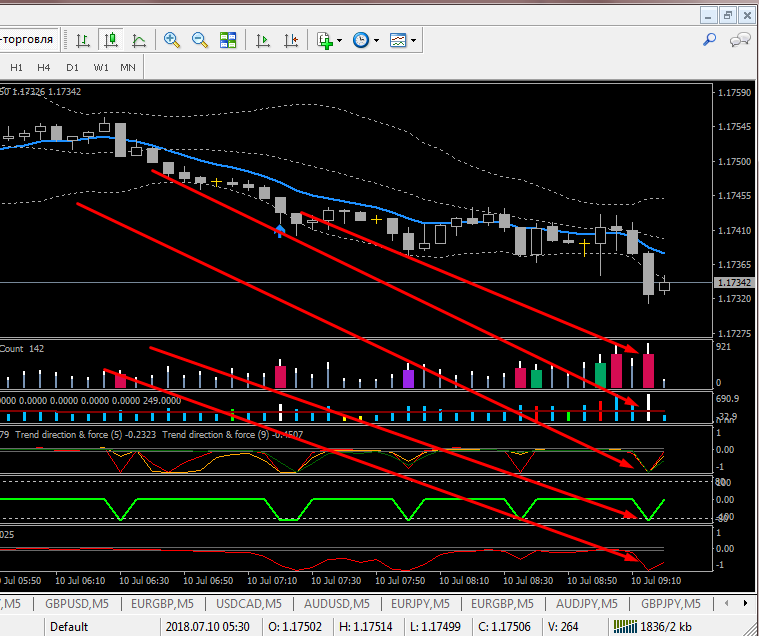Click the Trend direction & force (5) label
Image resolution: width=759 pixels, height=636 pixels.
coord(86,435)
